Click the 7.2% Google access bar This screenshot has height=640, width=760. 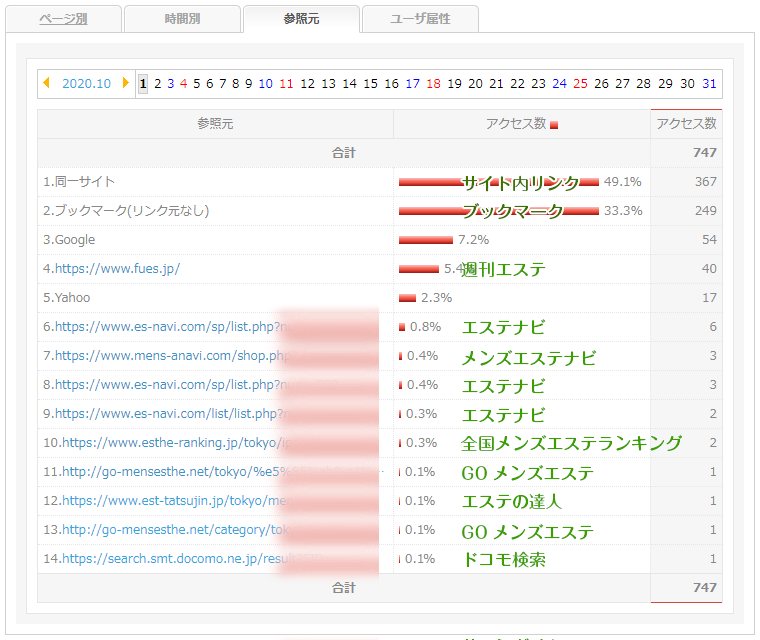click(x=426, y=240)
